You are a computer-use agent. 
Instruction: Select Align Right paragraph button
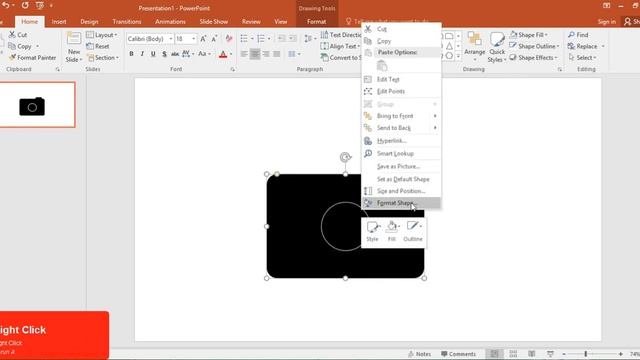(266, 54)
